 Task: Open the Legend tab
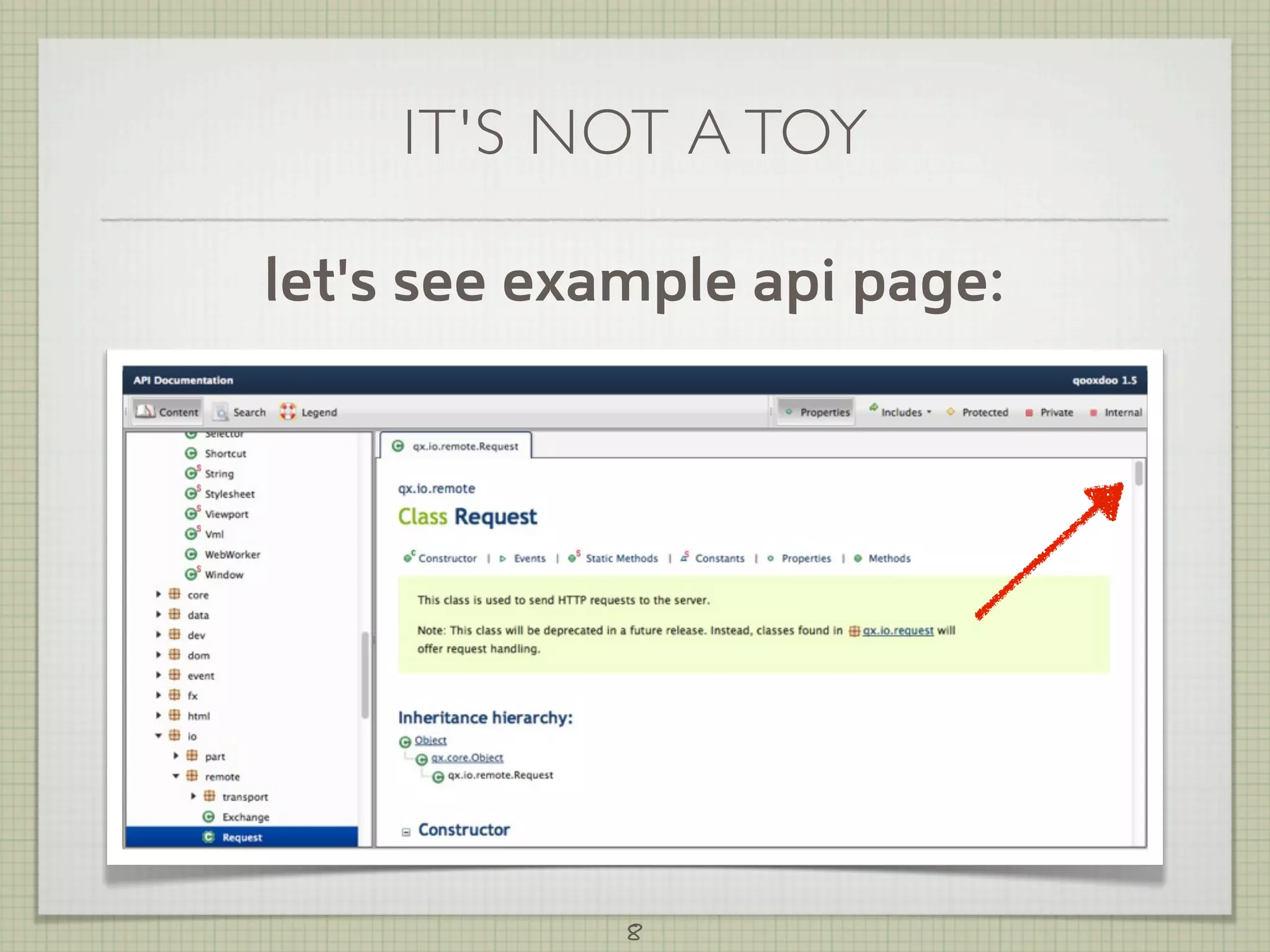coord(308,412)
